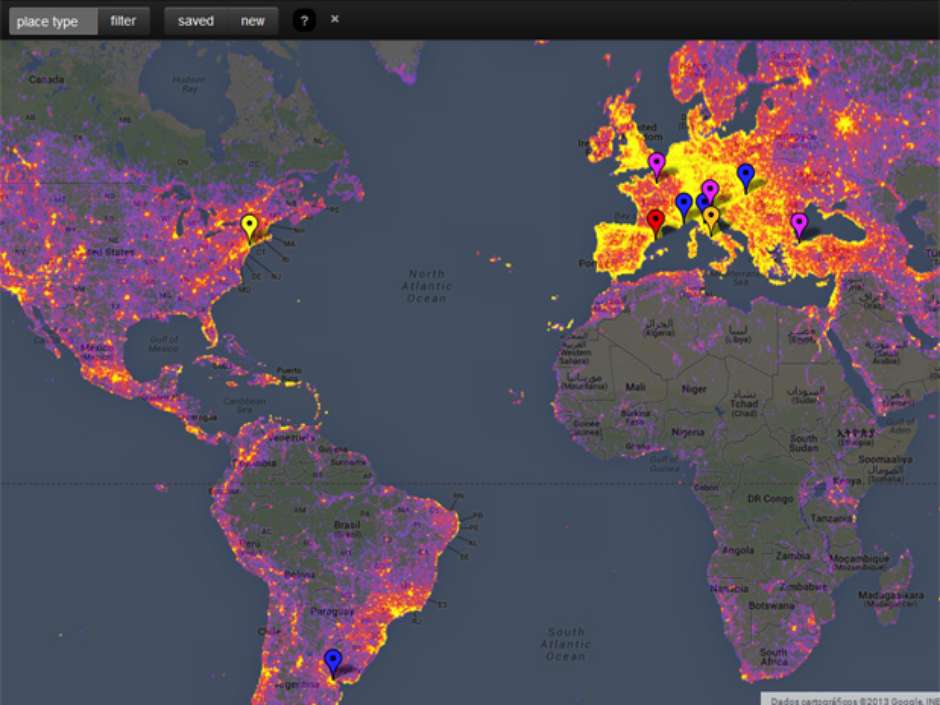Switch to the 'filter' option
The width and height of the screenshot is (940, 705).
[124, 21]
